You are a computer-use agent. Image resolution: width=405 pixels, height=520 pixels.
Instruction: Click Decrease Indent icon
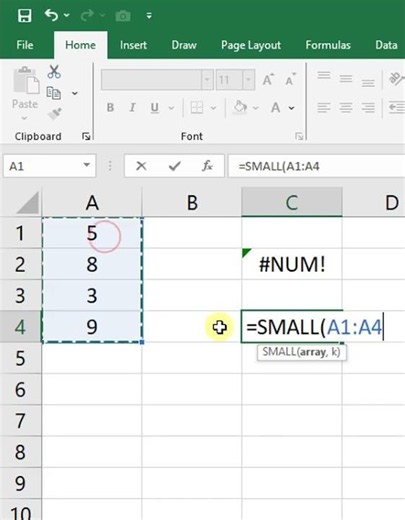point(397,108)
